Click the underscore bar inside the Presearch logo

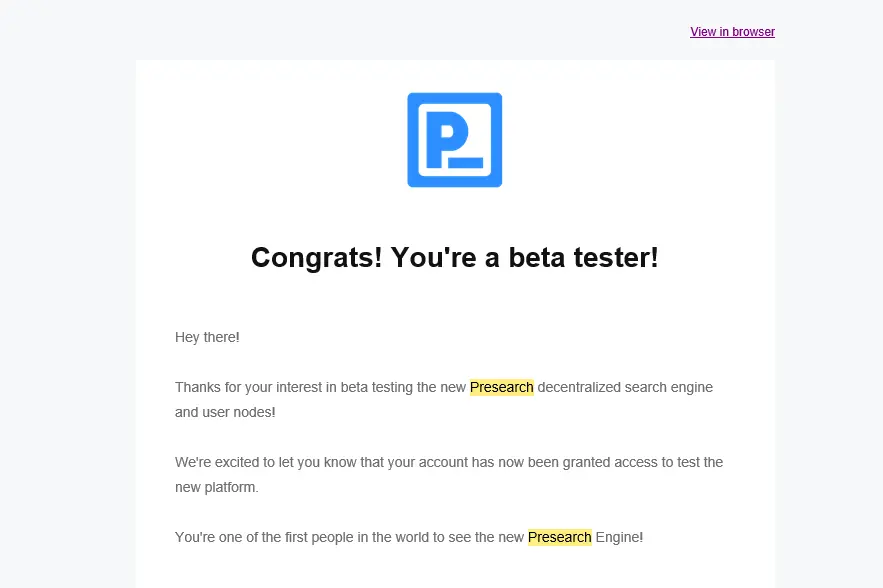click(465, 163)
